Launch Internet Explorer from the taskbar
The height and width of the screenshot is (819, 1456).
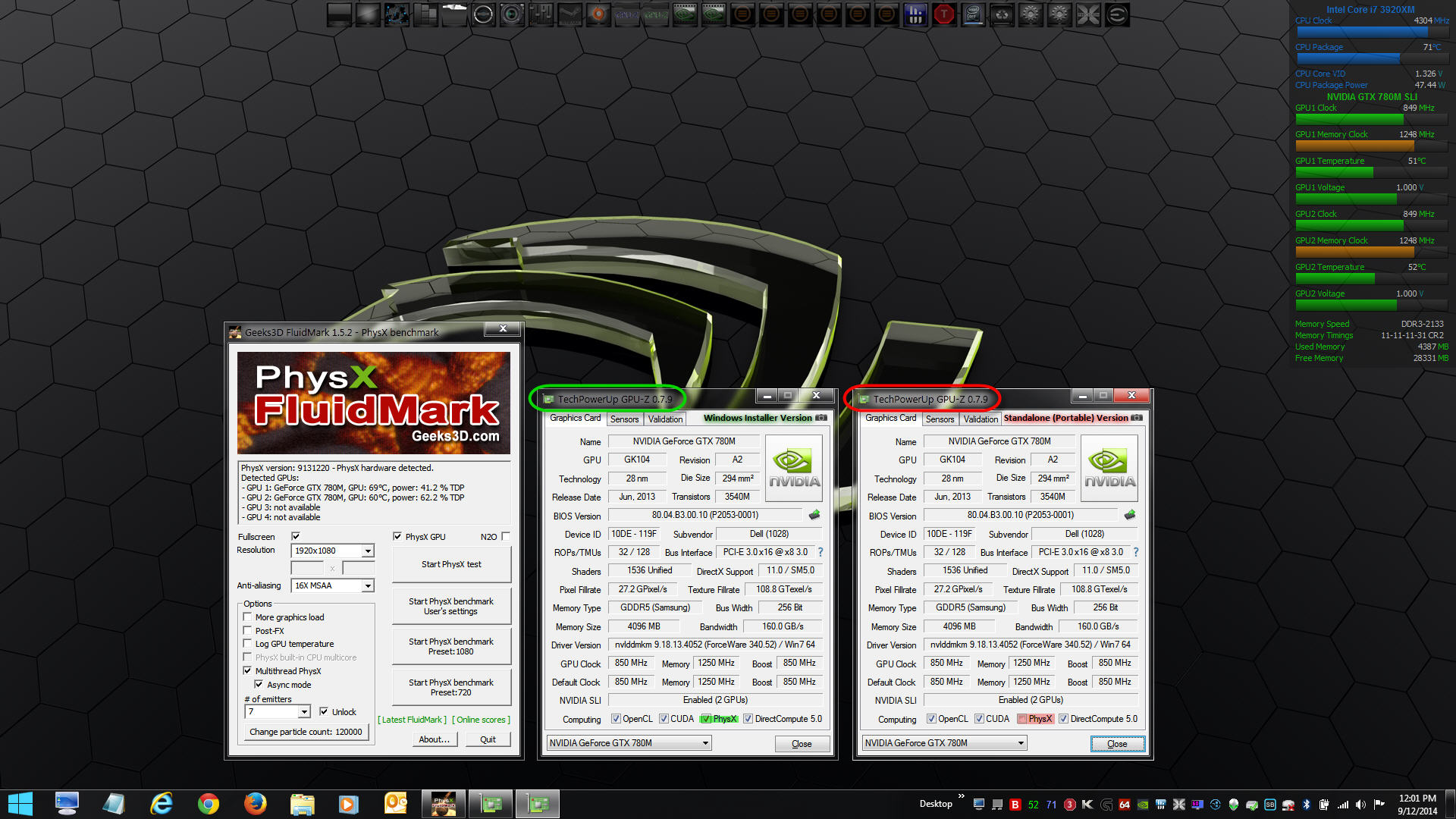pos(161,804)
